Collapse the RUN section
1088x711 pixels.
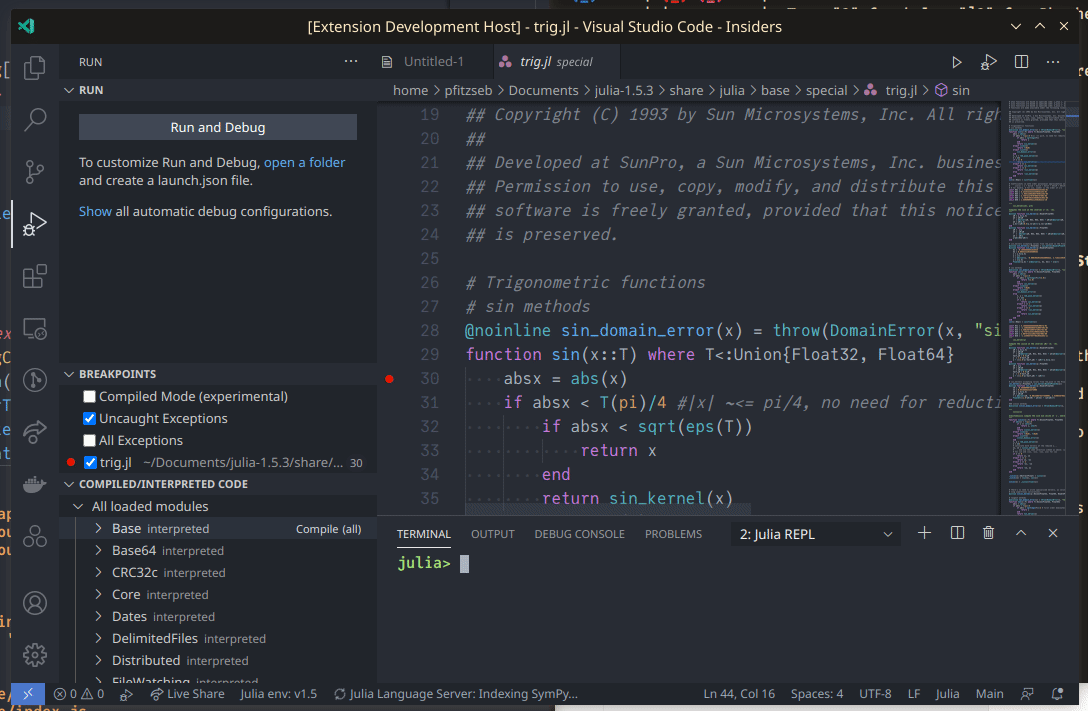(69, 90)
